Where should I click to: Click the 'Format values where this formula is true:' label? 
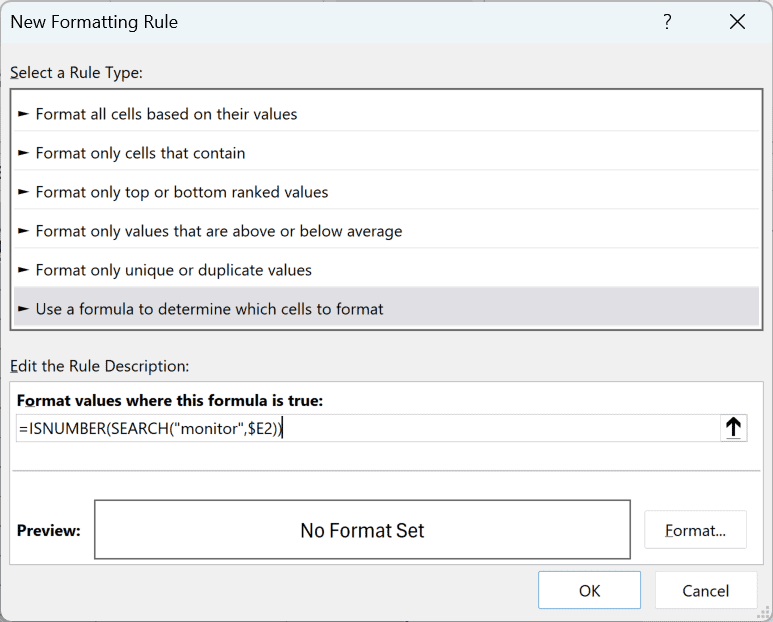[x=170, y=400]
